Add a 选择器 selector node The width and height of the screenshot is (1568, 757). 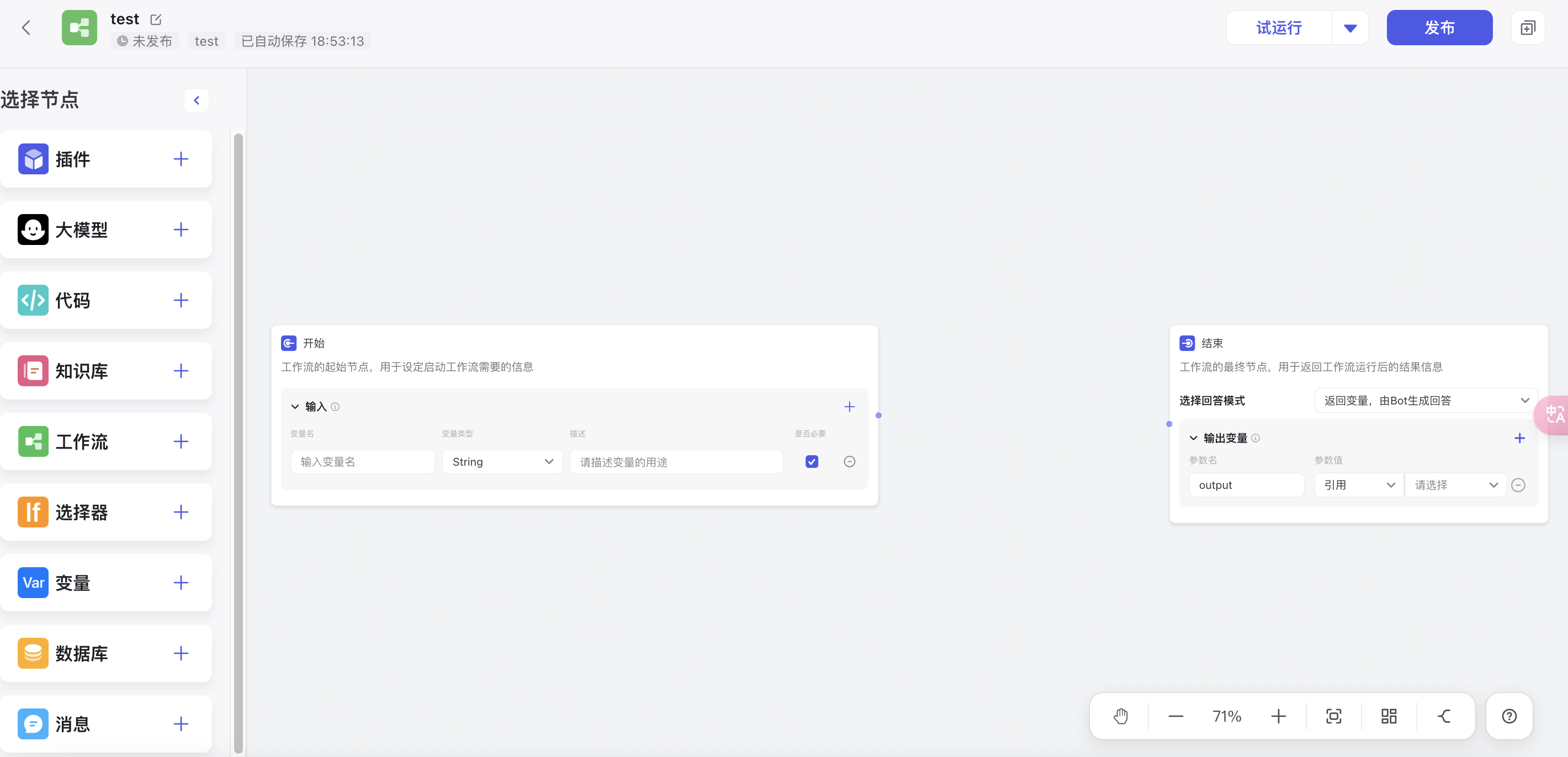tap(181, 512)
